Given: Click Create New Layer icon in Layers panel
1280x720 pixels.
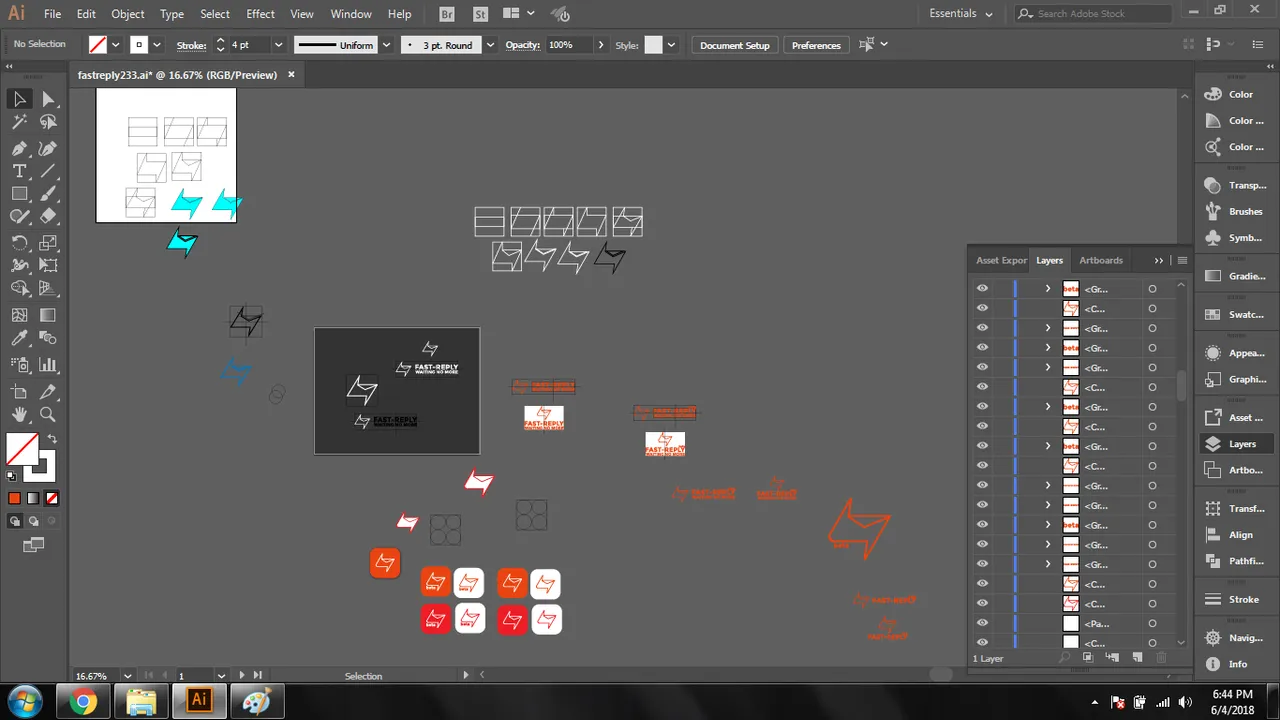Looking at the screenshot, I should tap(1137, 657).
